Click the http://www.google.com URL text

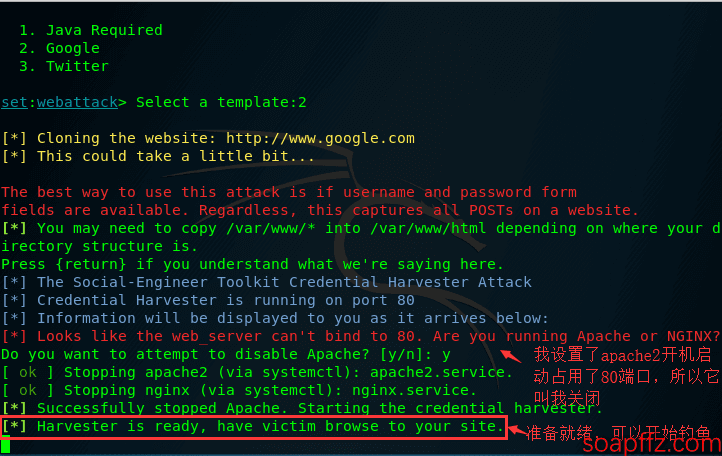320,138
